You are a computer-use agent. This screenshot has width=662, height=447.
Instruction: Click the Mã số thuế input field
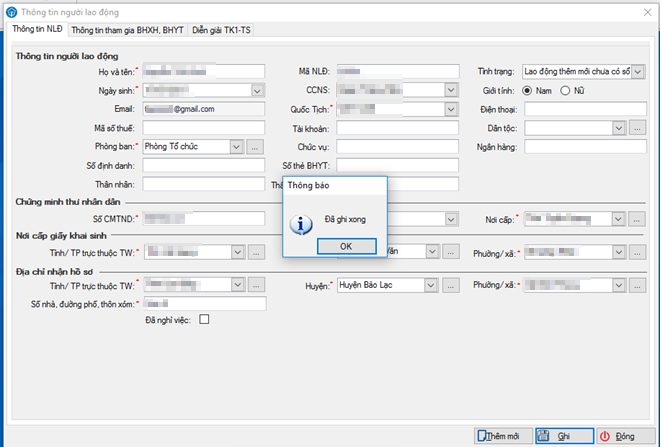pos(204,128)
